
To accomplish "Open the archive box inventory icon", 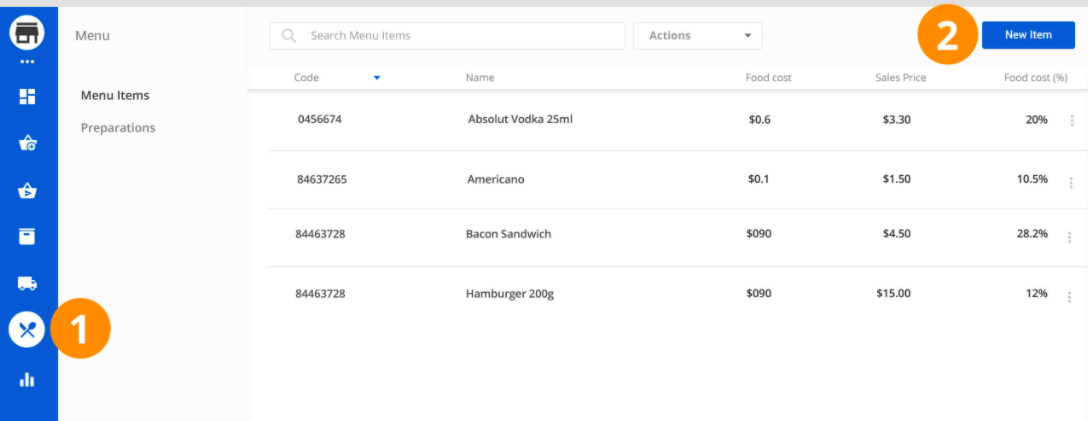I will click(28, 236).
